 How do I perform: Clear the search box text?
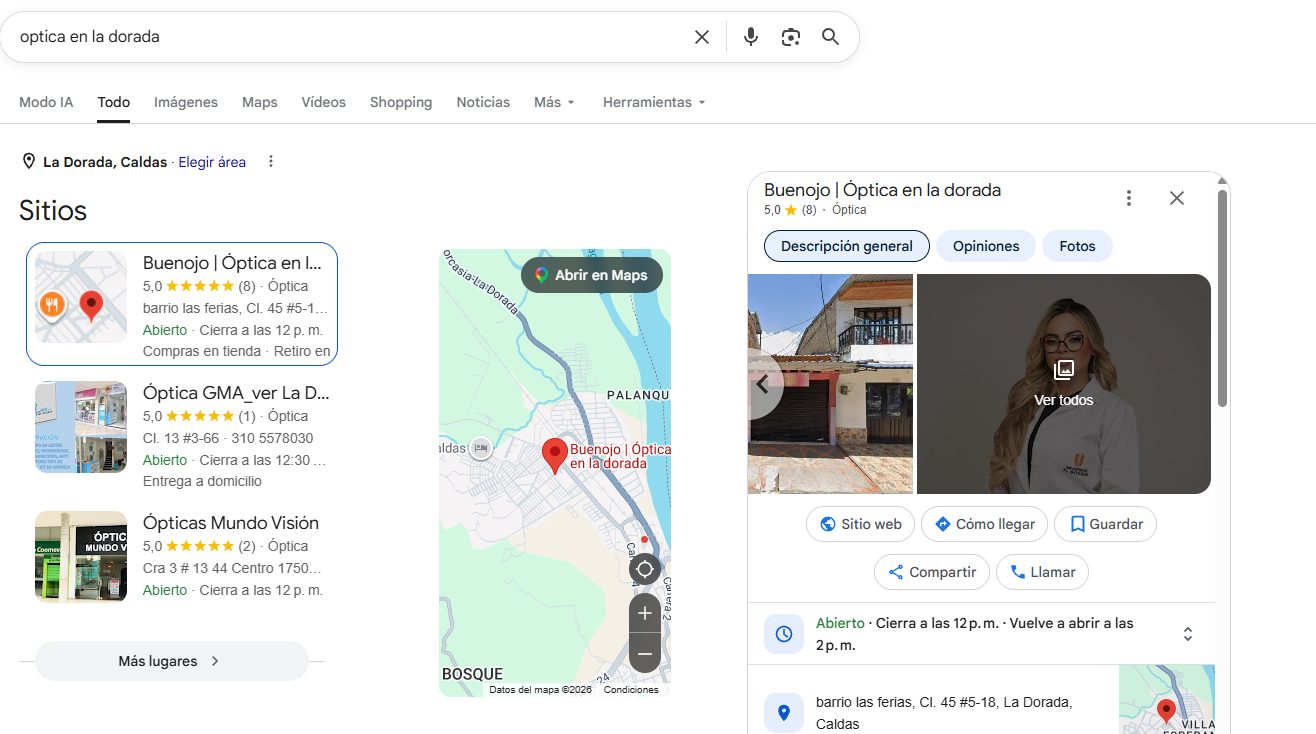tap(702, 37)
